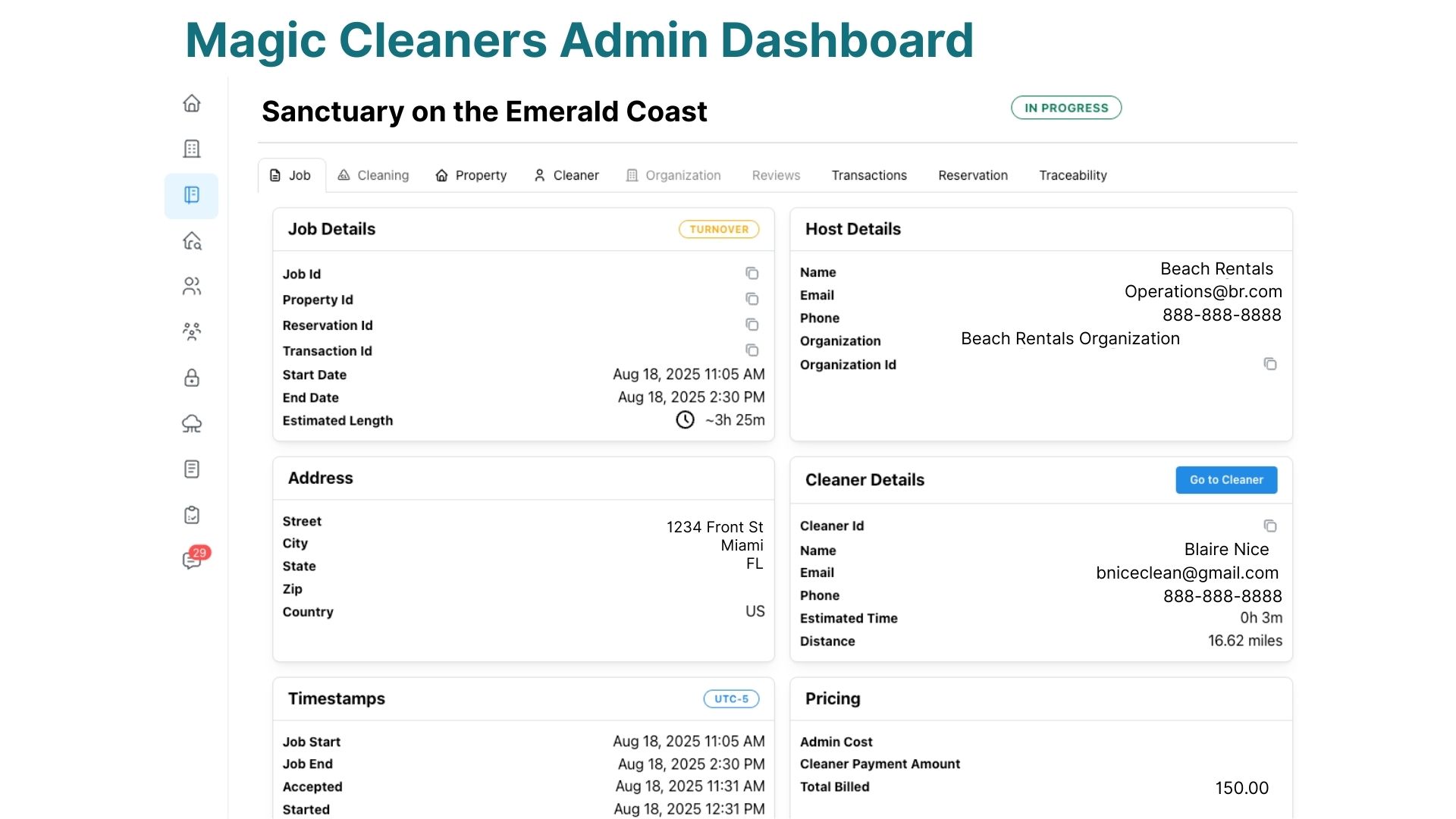Click the IN PROGRESS status badge
The image size is (1456, 819).
point(1065,108)
